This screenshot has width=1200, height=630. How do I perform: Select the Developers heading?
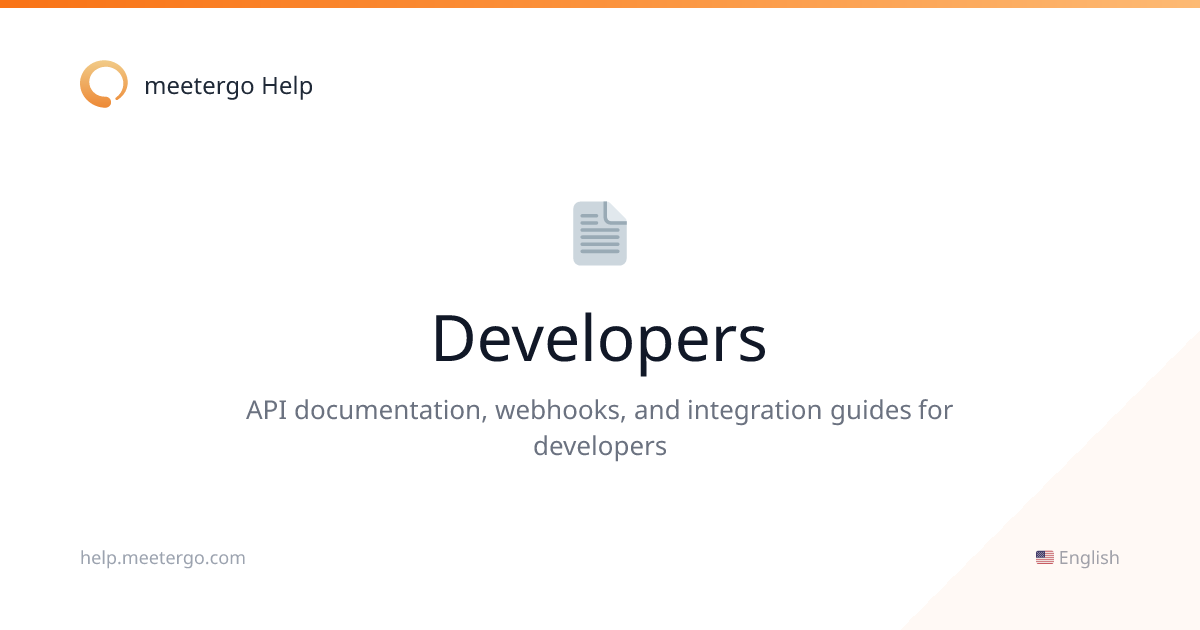600,338
